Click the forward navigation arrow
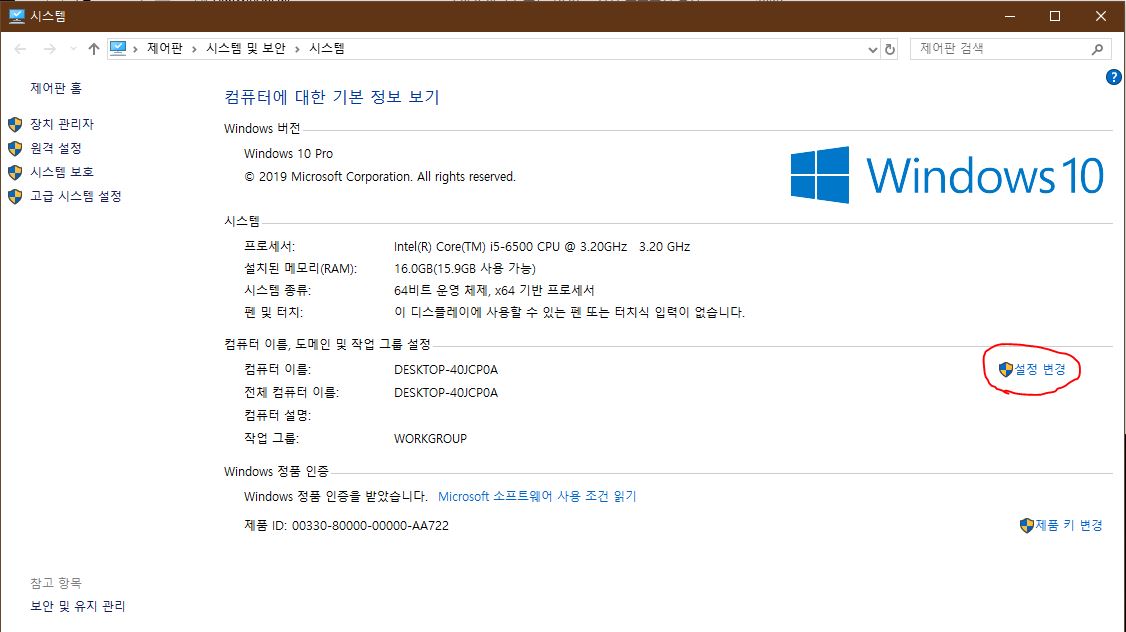The image size is (1126, 632). coord(50,49)
